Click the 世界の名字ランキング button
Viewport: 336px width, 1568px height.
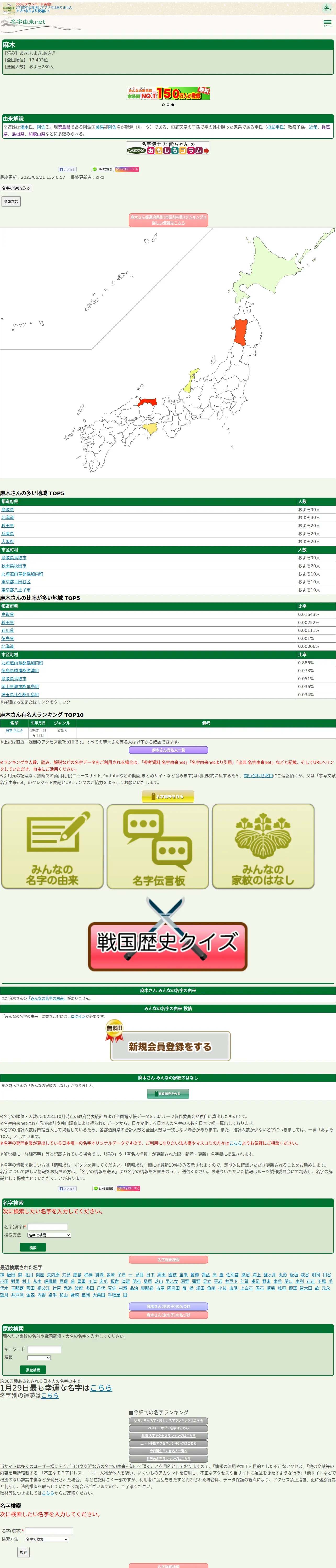(x=168, y=1459)
